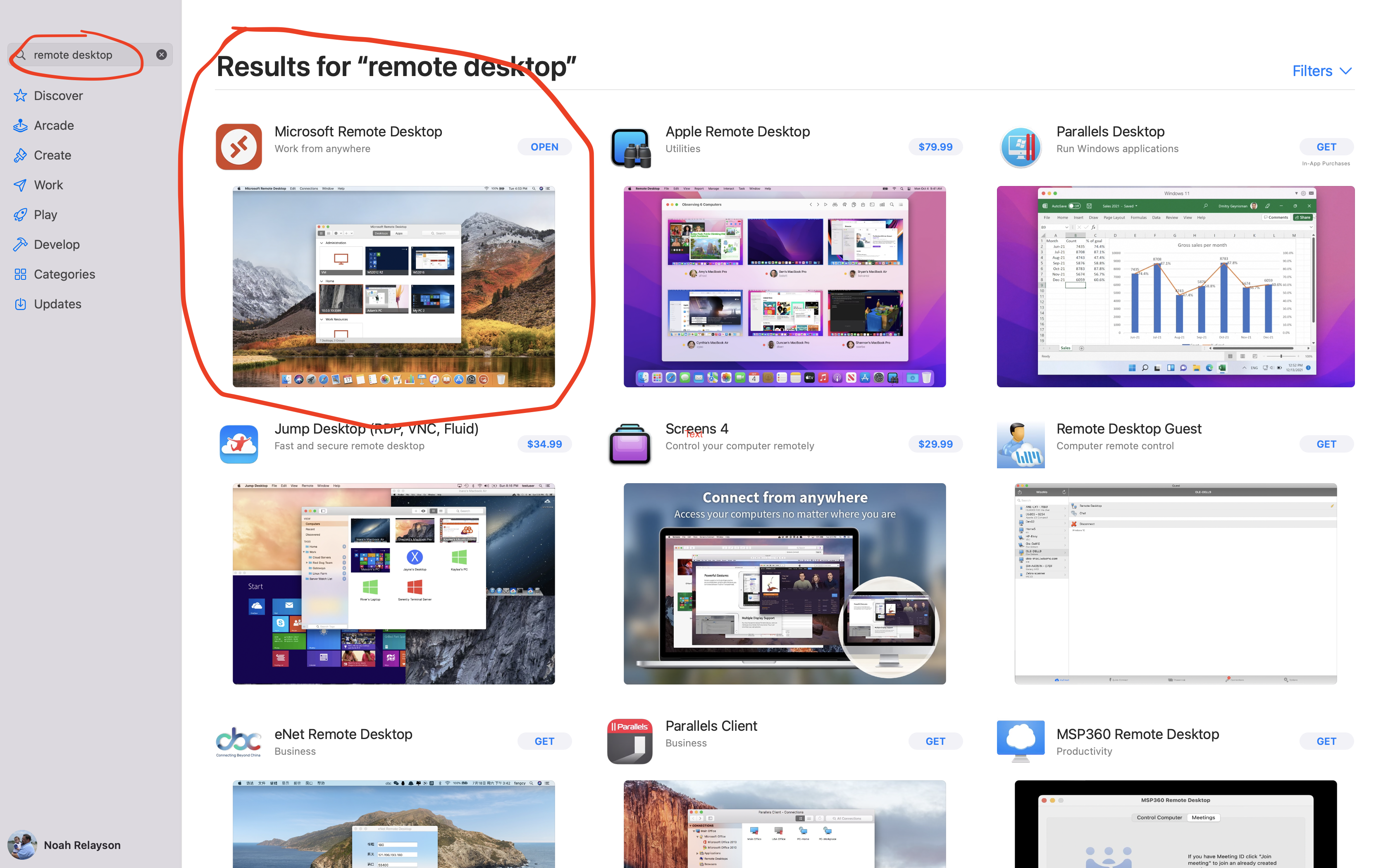Go to the Create section

click(52, 155)
